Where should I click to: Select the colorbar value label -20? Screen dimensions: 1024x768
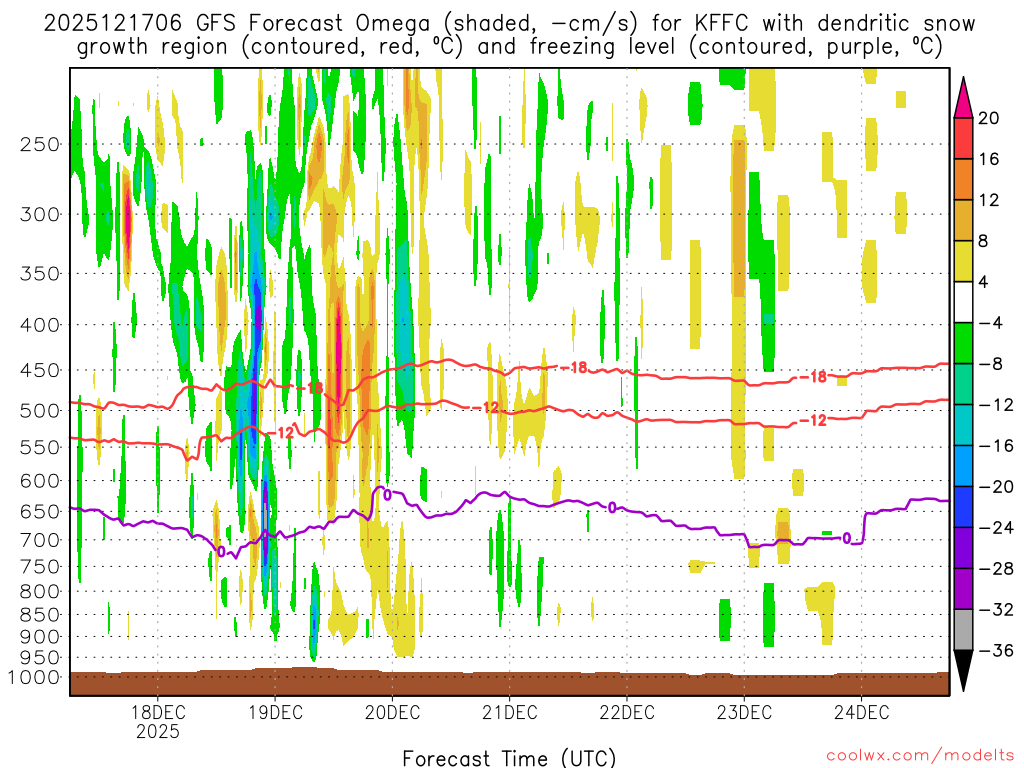[996, 487]
